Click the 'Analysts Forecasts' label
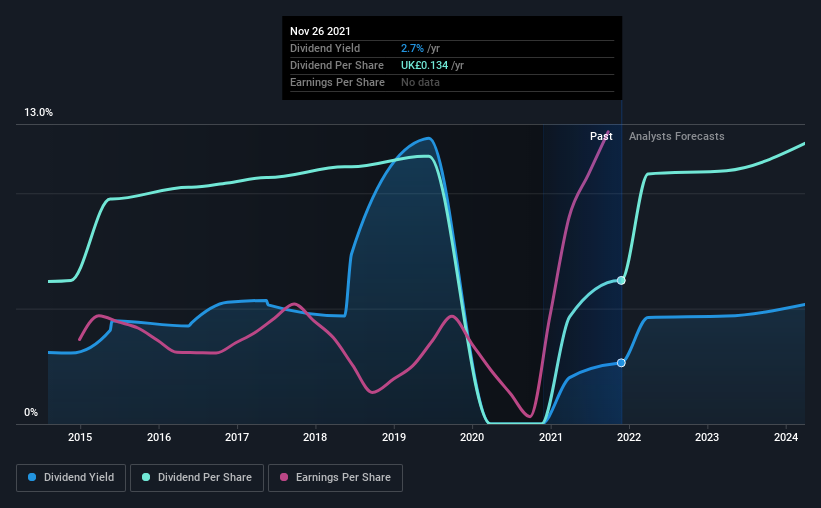This screenshot has width=821, height=508. pyautogui.click(x=676, y=136)
